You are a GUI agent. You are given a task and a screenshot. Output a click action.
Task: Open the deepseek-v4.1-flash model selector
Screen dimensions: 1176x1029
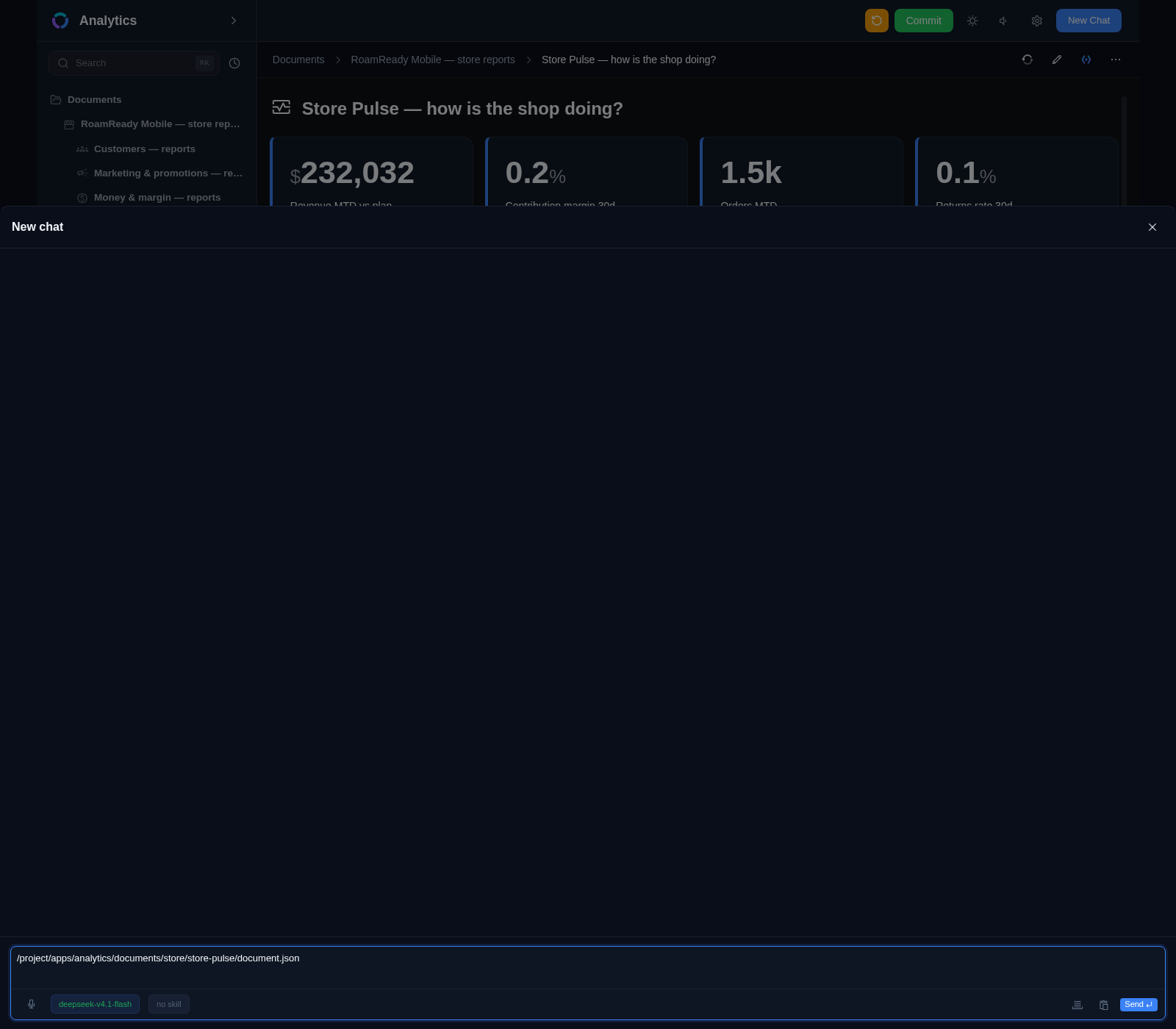coord(95,1004)
